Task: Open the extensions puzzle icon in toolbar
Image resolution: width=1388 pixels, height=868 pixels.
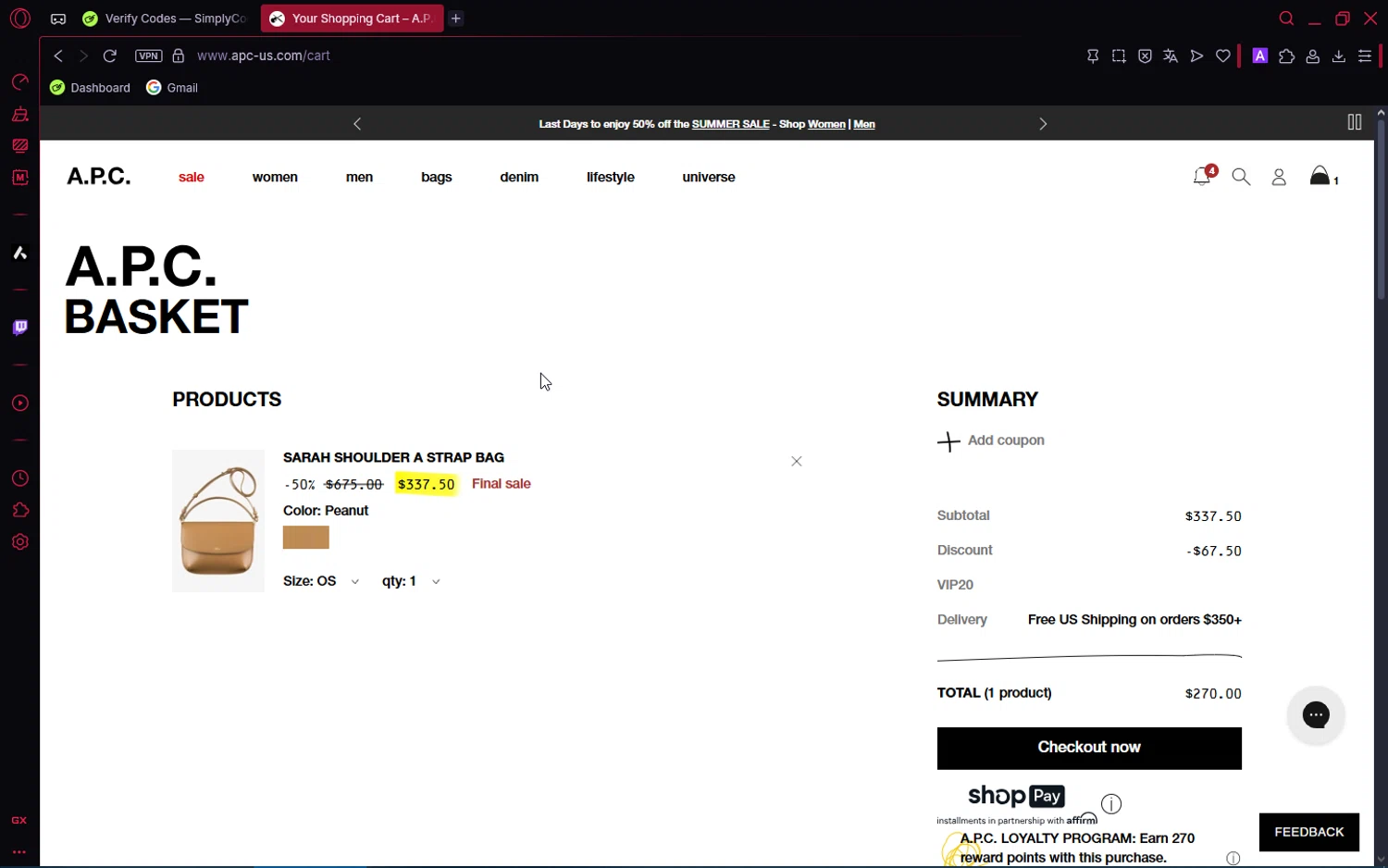Action: point(1286,56)
